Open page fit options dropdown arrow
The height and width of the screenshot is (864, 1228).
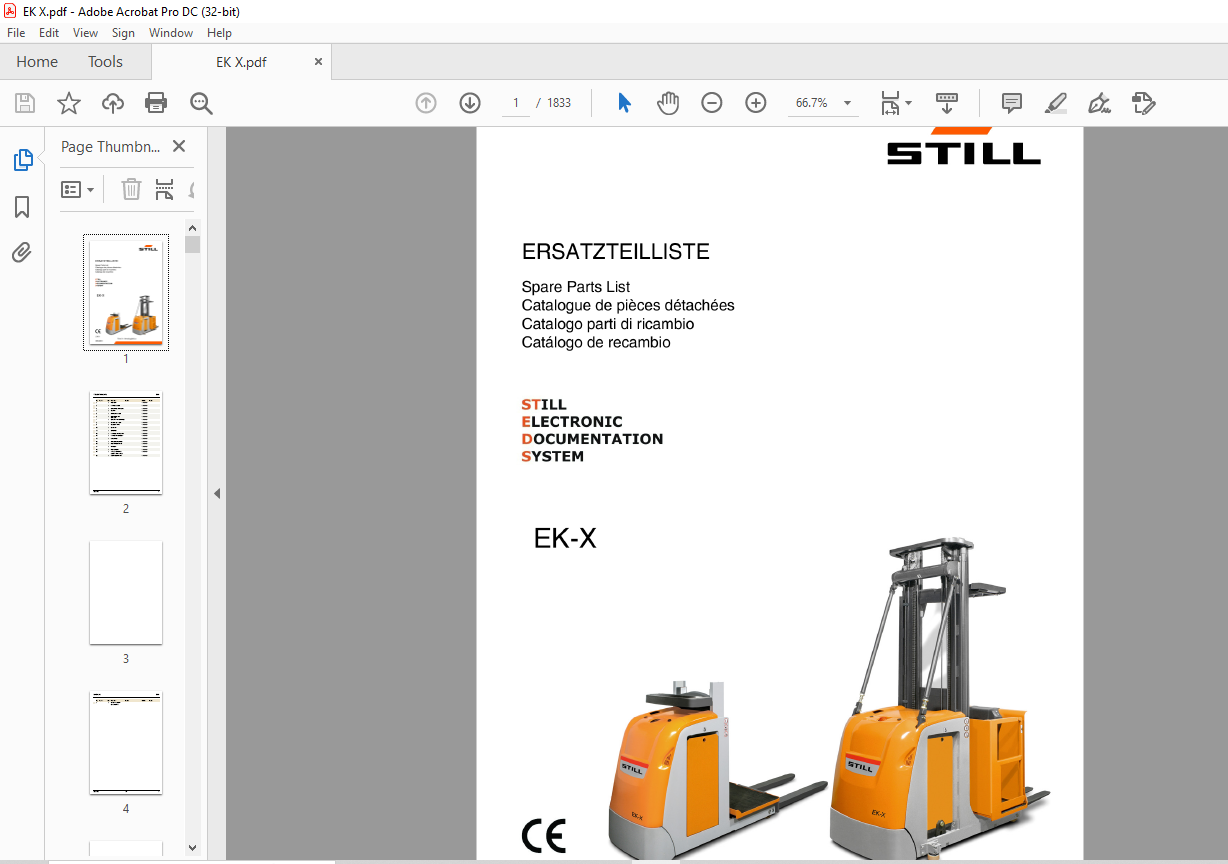coord(908,103)
